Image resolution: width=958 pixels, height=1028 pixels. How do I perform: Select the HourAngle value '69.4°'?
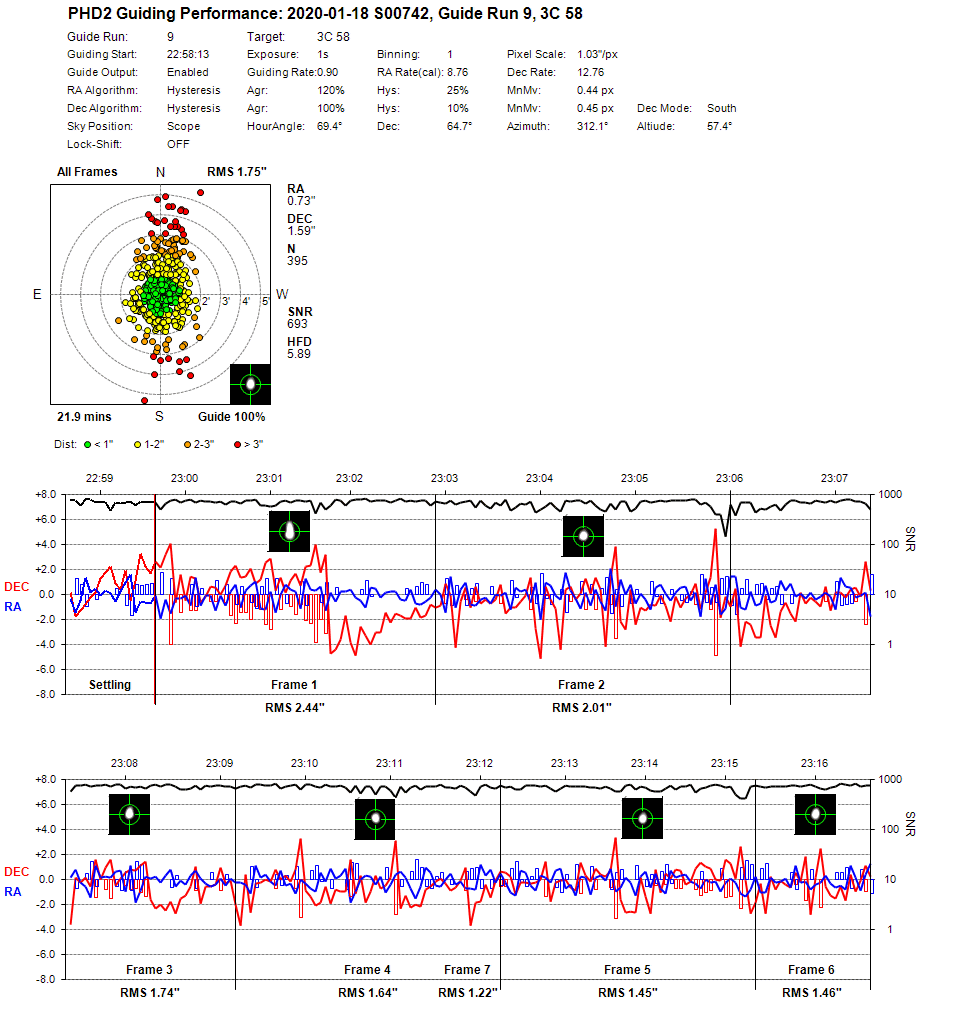click(x=330, y=127)
